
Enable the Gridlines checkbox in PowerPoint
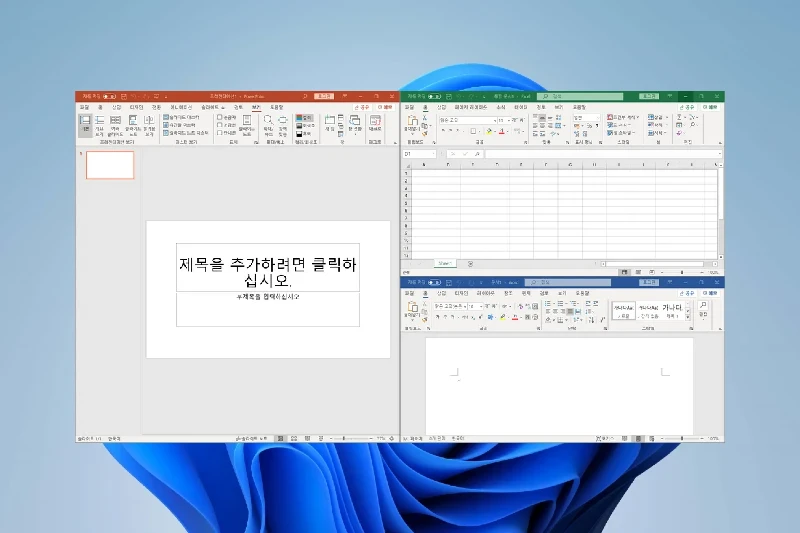[x=220, y=124]
